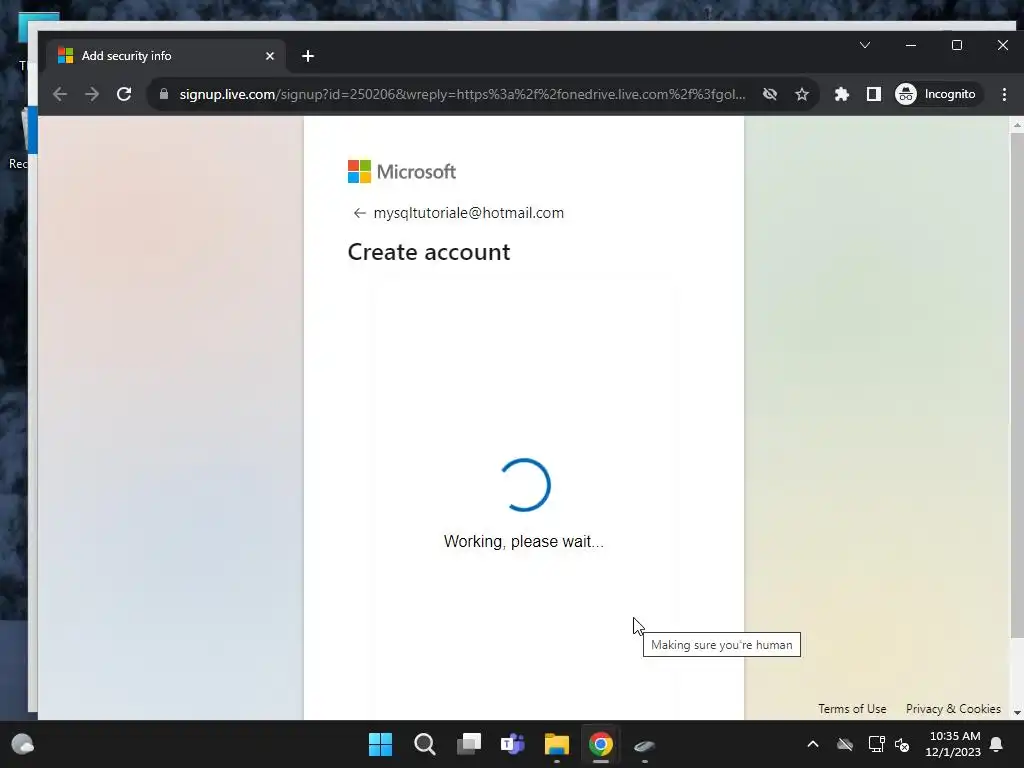Click the browser back arrow button

[x=60, y=94]
